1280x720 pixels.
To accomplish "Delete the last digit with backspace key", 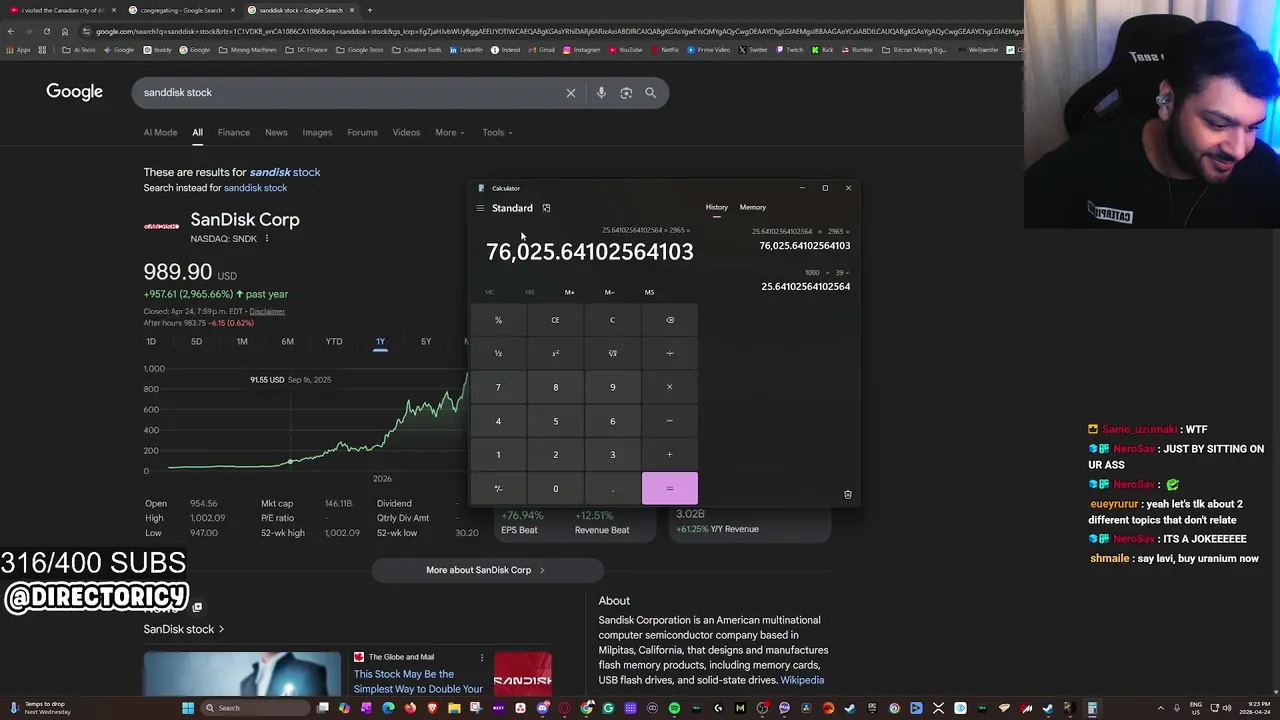I will (x=670, y=320).
